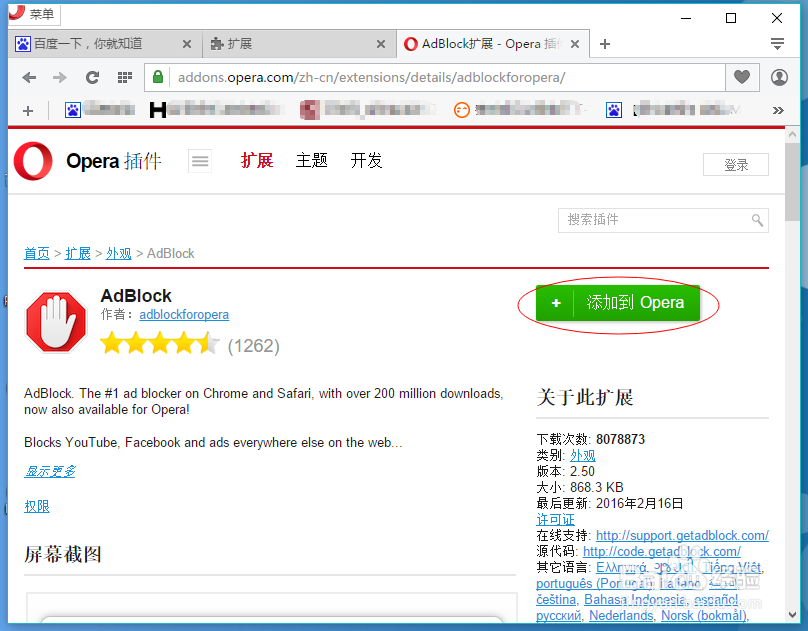The height and width of the screenshot is (631, 808).
Task: Open the Opera 菜单 button
Action: 34,14
